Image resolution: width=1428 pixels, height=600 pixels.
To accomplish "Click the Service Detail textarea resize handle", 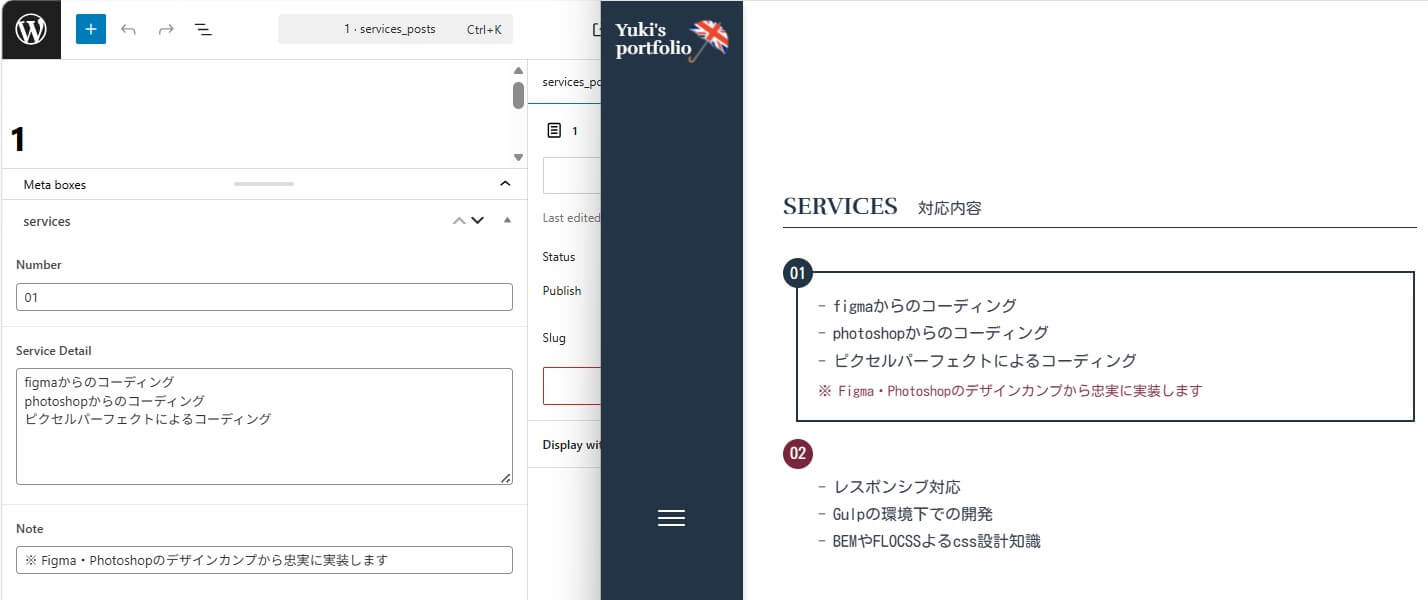I will click(505, 478).
